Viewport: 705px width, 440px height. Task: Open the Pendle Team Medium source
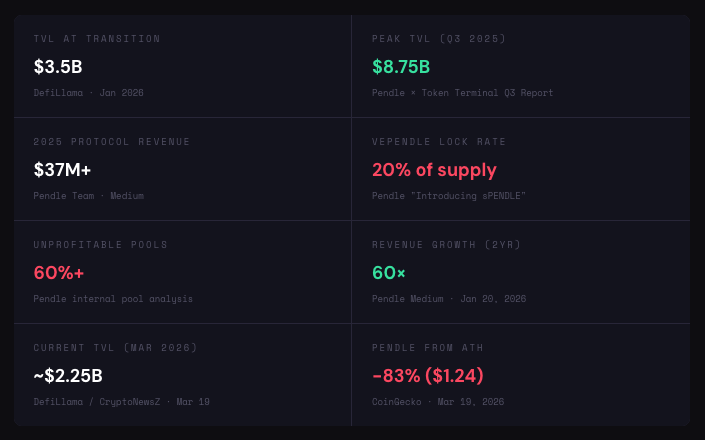[88, 196]
